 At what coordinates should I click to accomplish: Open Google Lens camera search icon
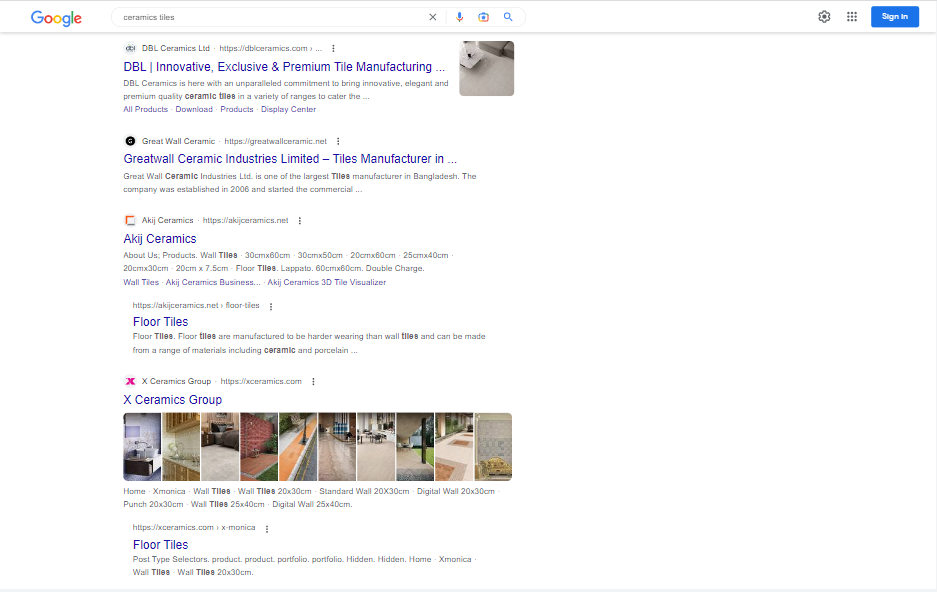[484, 17]
